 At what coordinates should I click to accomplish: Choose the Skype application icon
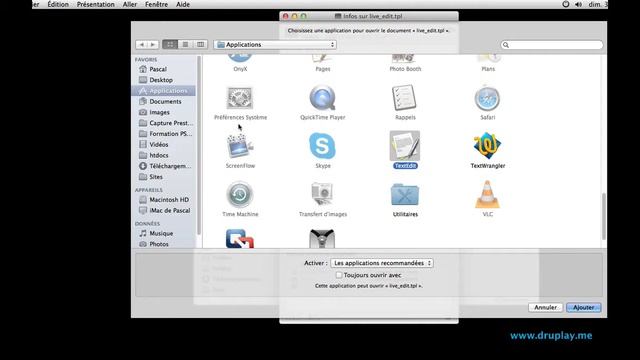click(x=322, y=146)
